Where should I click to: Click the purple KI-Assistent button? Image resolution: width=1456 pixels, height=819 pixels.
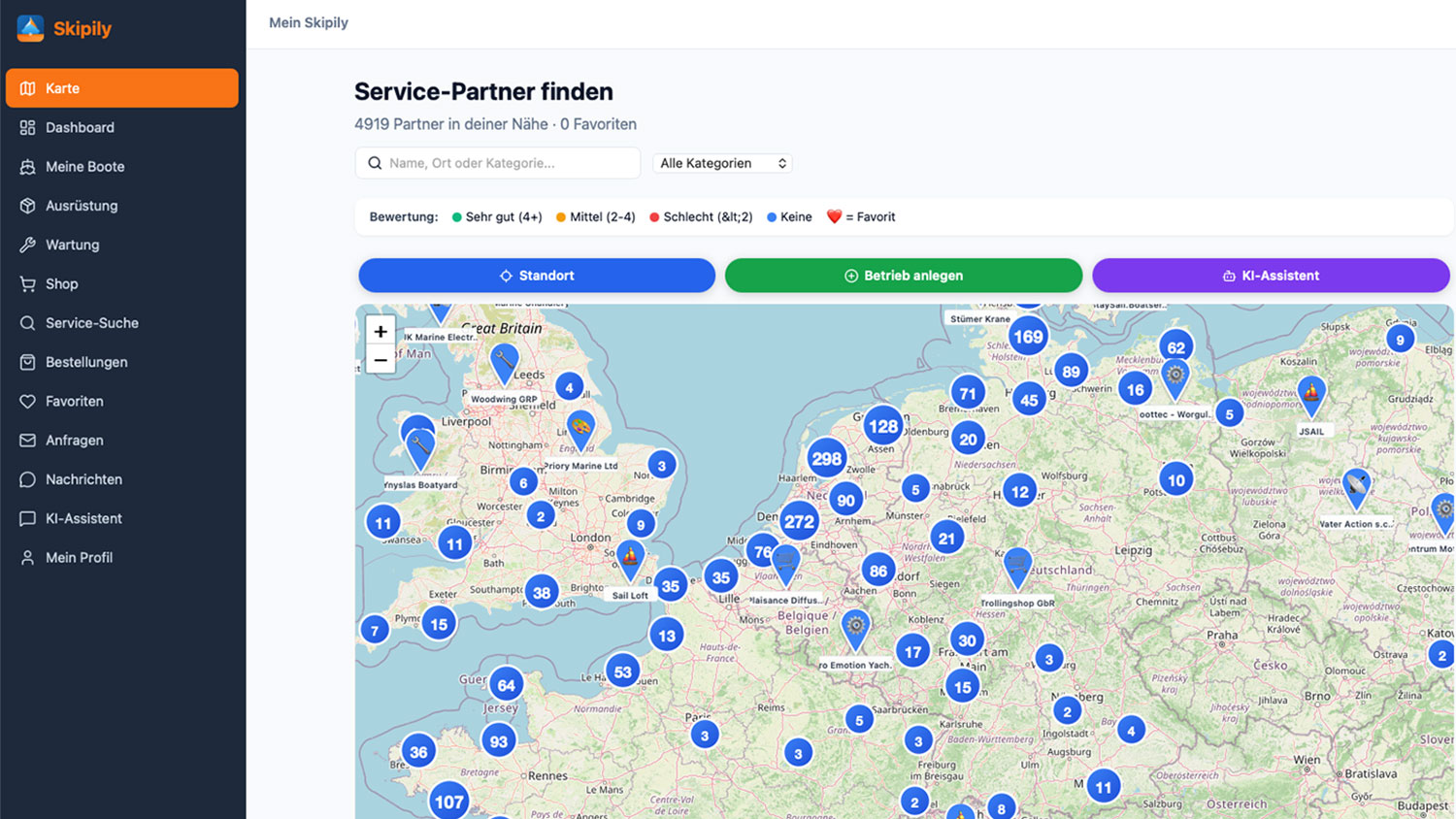[x=1271, y=276]
